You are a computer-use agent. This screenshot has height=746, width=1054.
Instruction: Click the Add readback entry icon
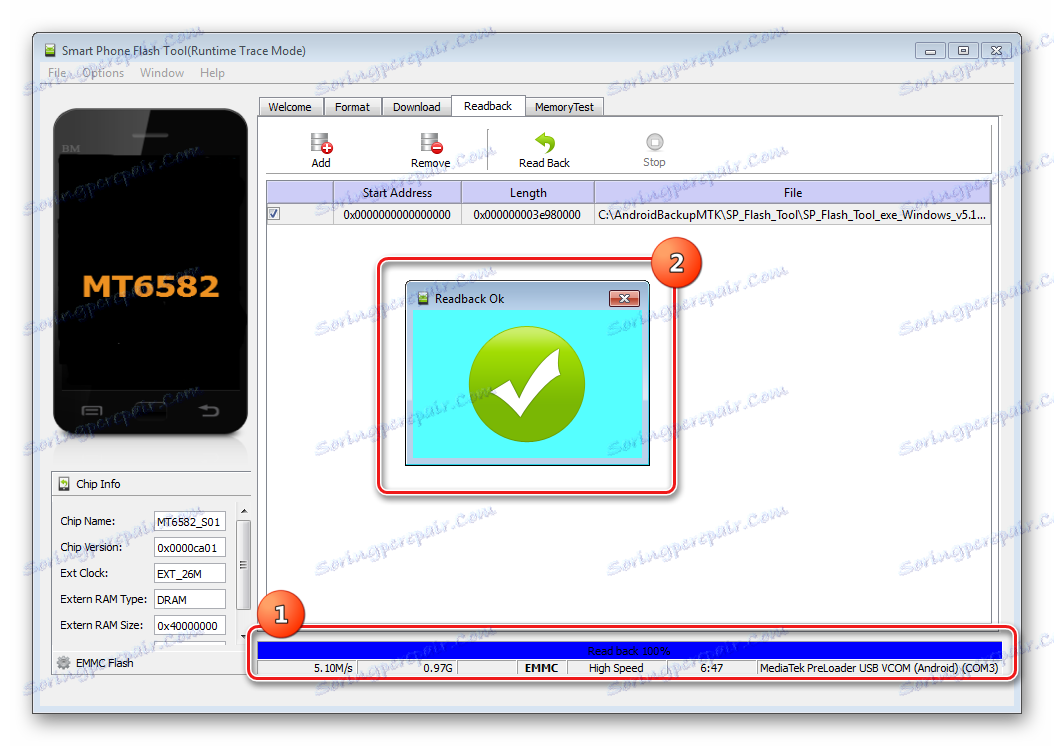321,143
